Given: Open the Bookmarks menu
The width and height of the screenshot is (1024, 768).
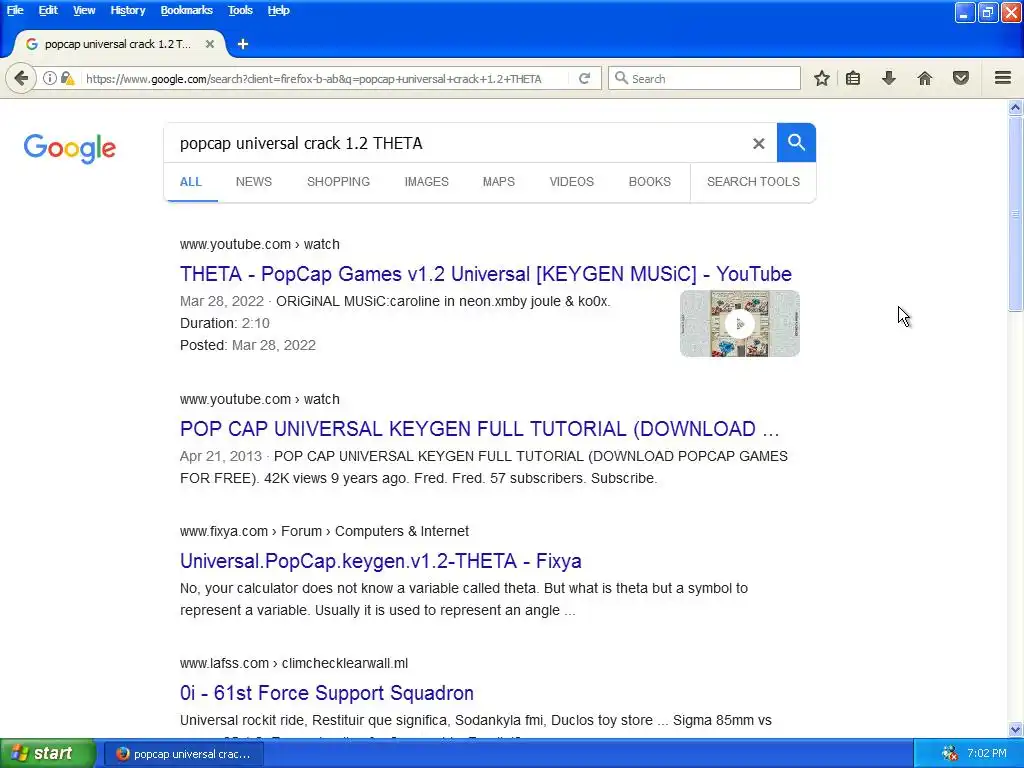Looking at the screenshot, I should pos(186,10).
